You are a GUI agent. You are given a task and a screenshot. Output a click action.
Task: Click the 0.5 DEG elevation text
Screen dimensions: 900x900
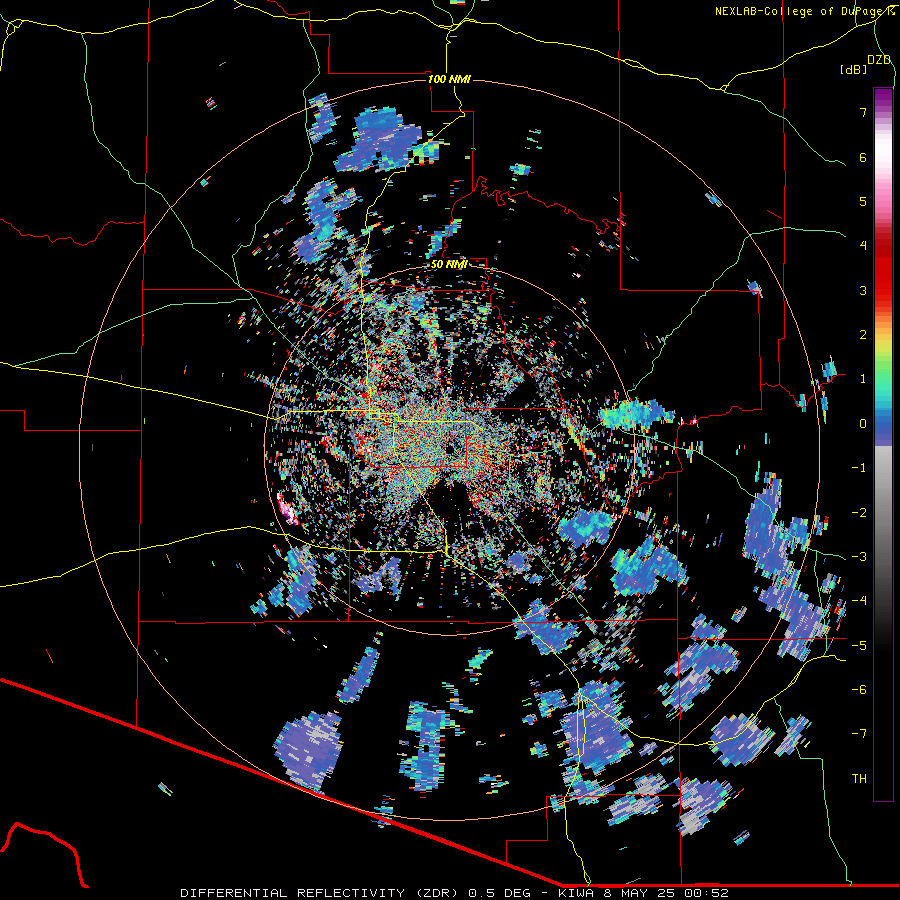point(499,893)
